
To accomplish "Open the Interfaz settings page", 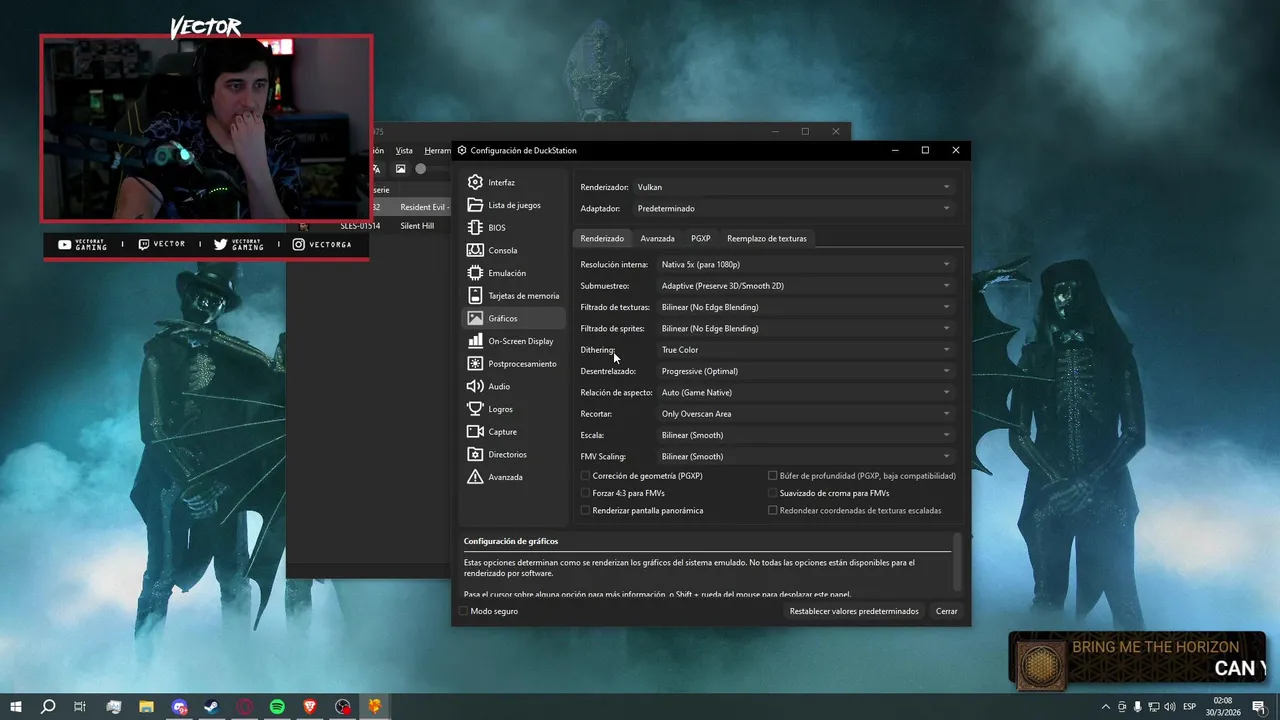I will (x=514, y=183).
